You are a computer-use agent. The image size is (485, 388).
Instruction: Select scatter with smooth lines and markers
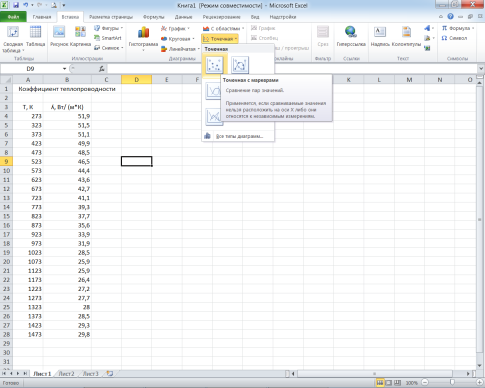[240, 65]
